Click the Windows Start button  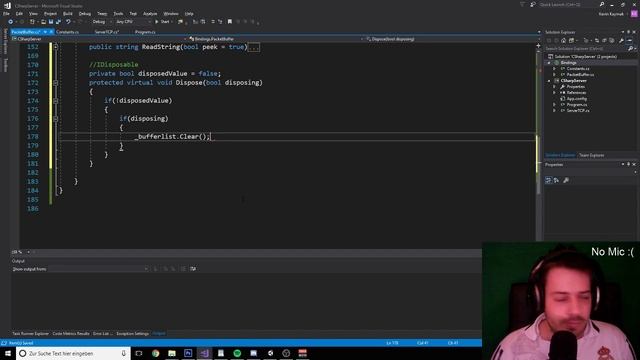point(7,353)
